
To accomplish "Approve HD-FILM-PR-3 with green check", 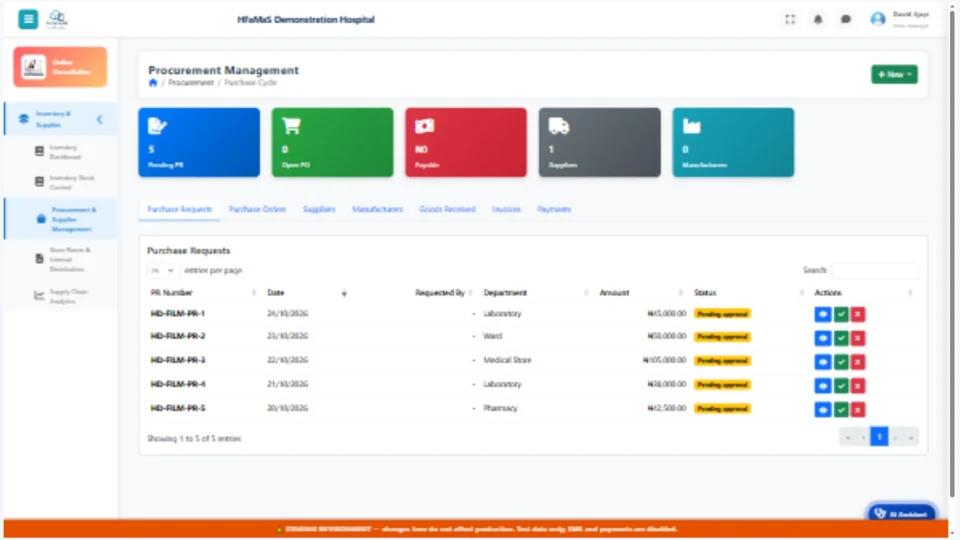I will coord(841,362).
